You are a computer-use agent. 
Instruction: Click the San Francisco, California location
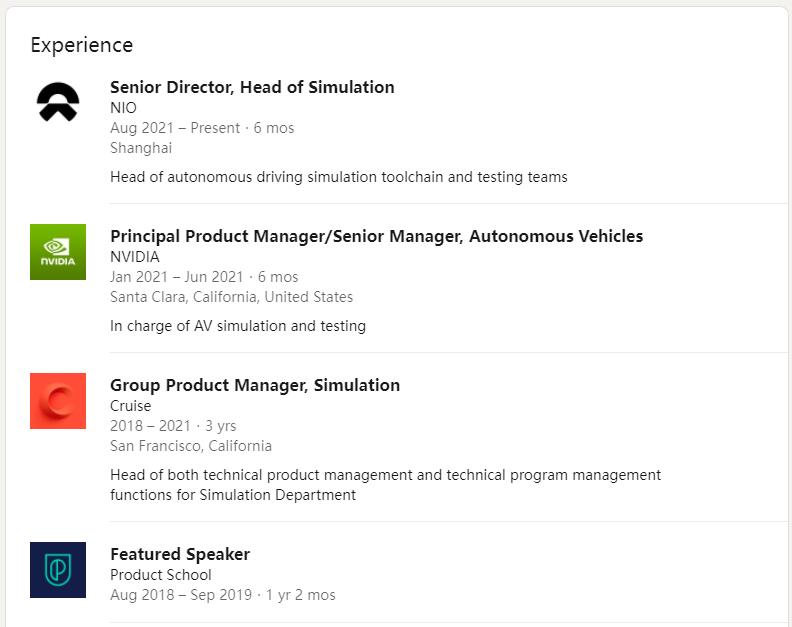pyautogui.click(x=190, y=446)
